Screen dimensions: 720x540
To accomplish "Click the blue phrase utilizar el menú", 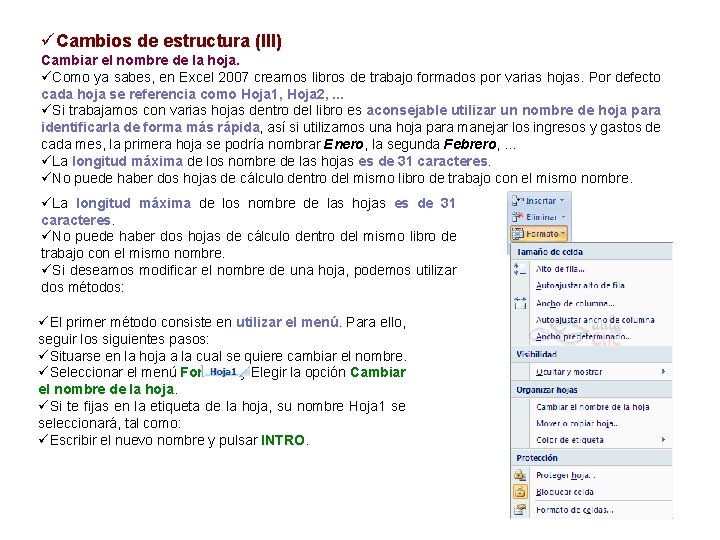I will pyautogui.click(x=287, y=322).
